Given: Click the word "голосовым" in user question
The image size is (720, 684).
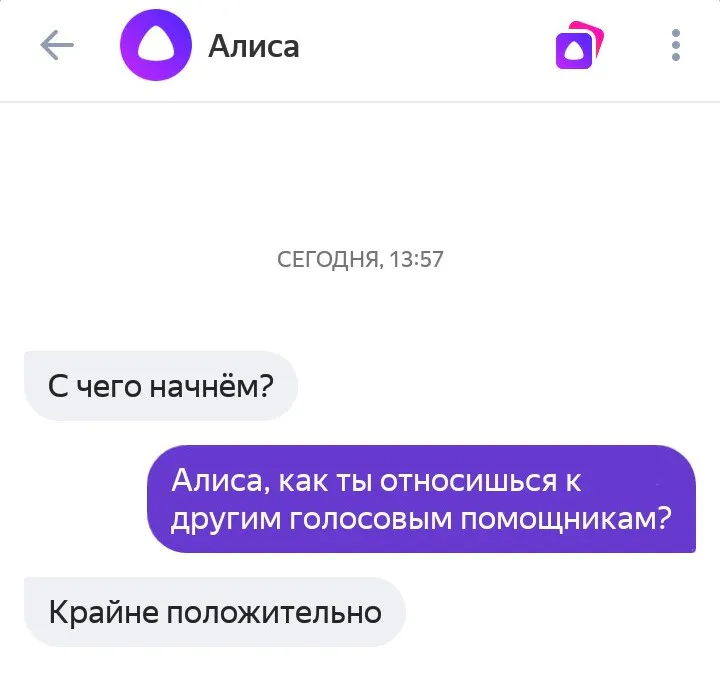Looking at the screenshot, I should click(371, 520).
